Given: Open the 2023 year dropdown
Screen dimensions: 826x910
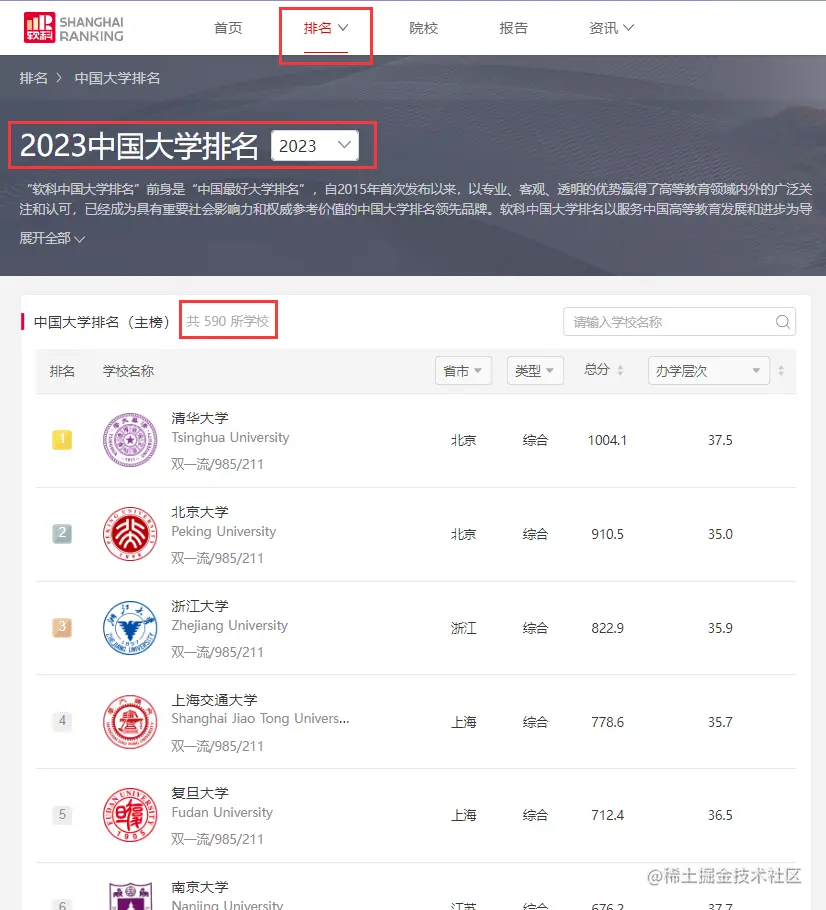Looking at the screenshot, I should point(315,146).
